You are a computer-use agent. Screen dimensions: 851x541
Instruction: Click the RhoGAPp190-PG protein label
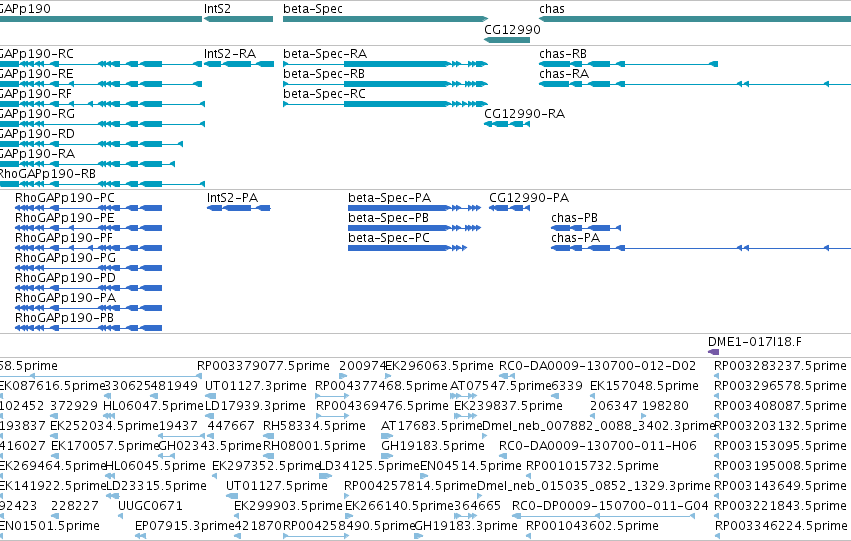pyautogui.click(x=66, y=258)
